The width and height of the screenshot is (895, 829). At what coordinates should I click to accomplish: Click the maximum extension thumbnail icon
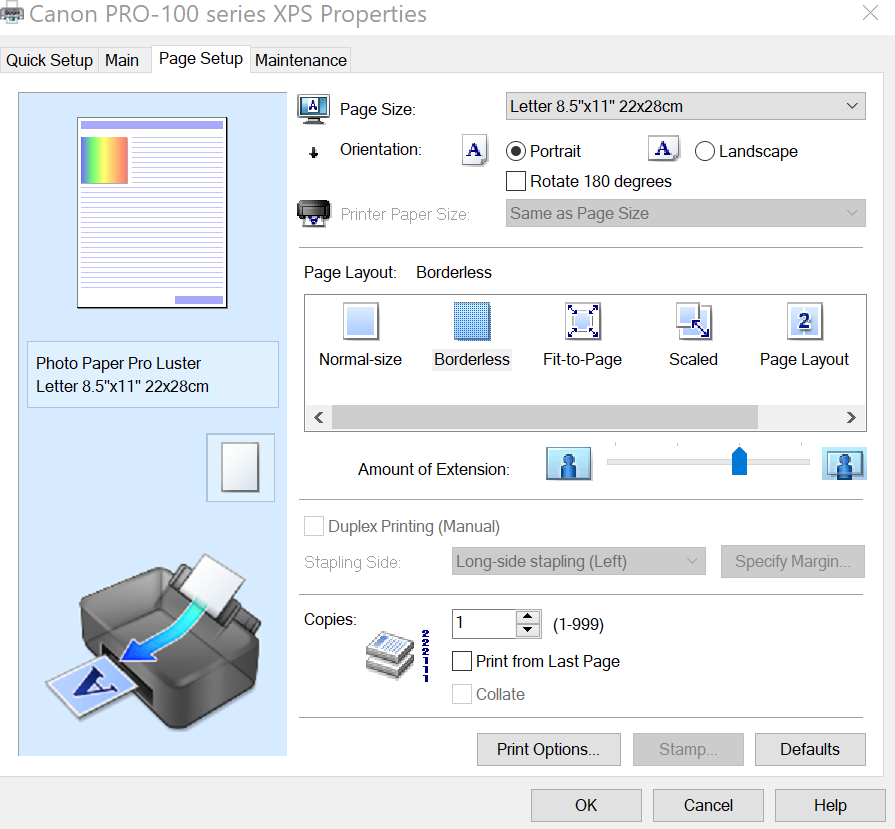point(844,463)
